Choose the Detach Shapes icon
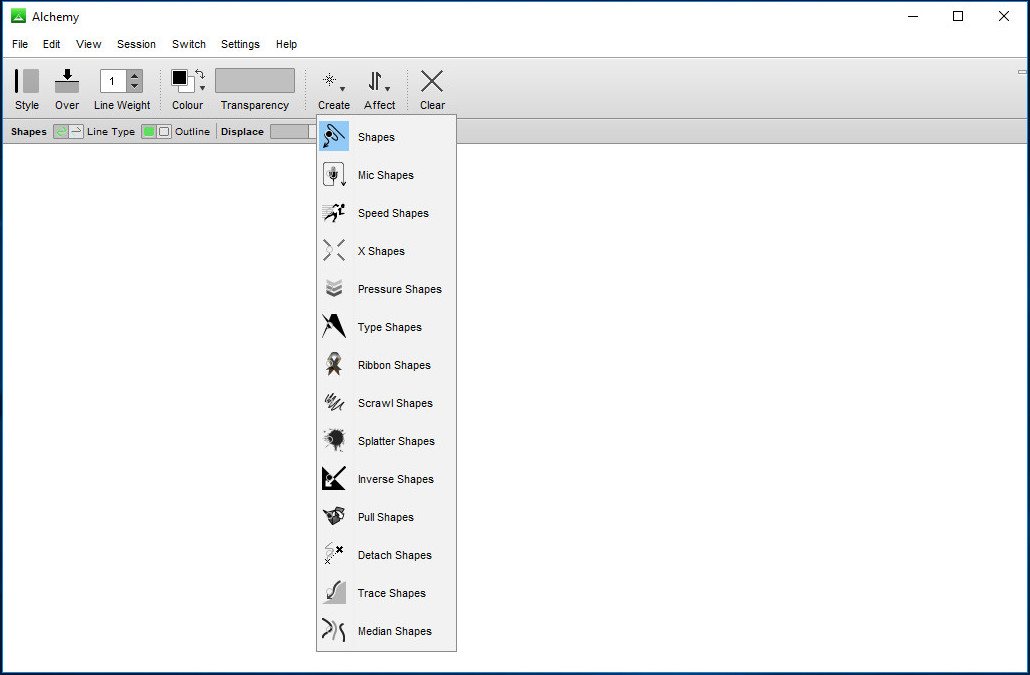The height and width of the screenshot is (675, 1030). pyautogui.click(x=334, y=554)
